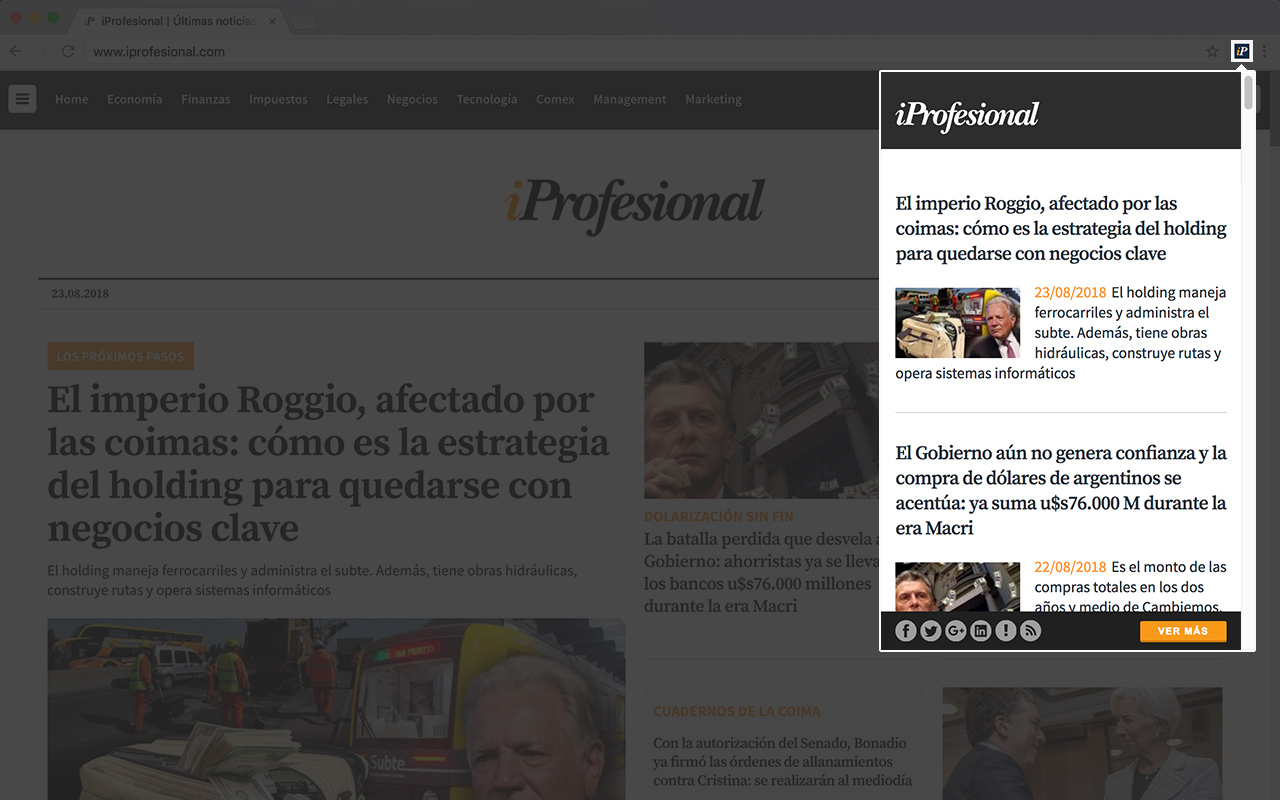This screenshot has width=1280, height=800.
Task: Open the Marketing section
Action: pos(713,99)
